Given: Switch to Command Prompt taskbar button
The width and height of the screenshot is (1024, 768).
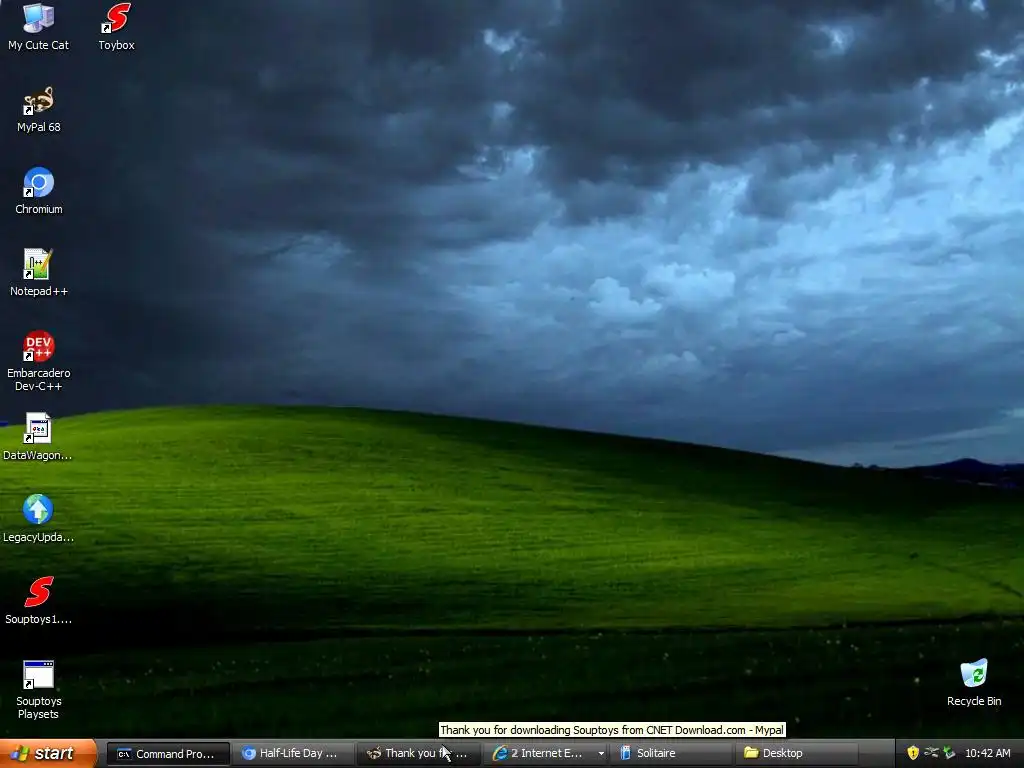Looking at the screenshot, I should click(168, 754).
